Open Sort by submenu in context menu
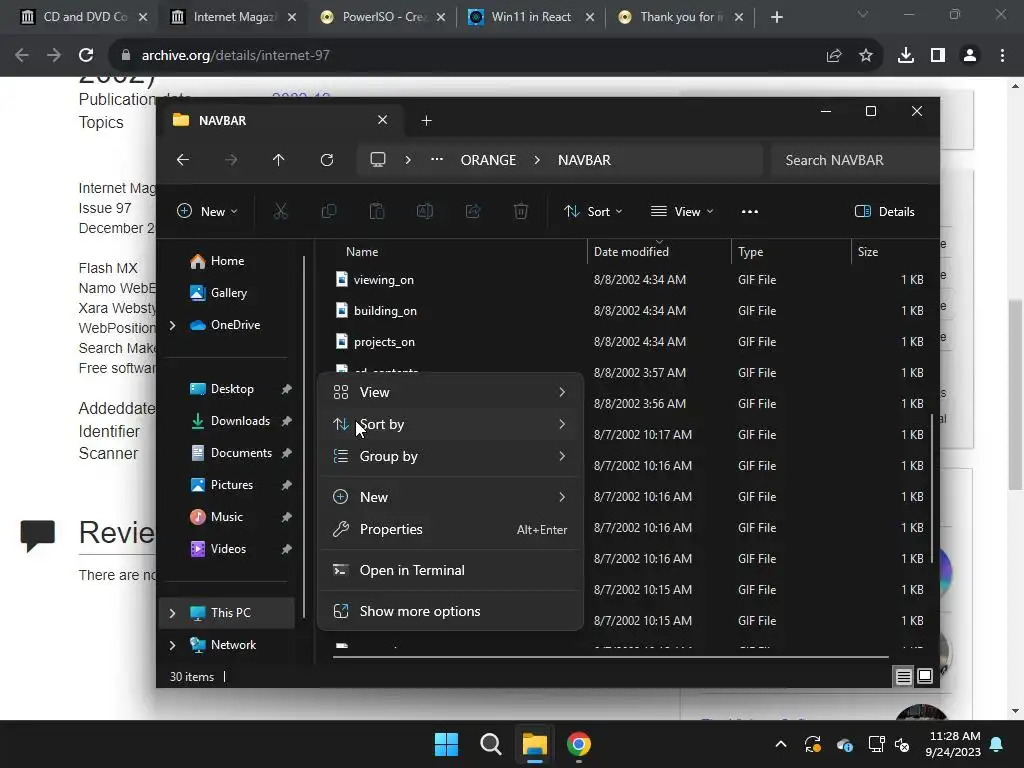This screenshot has height=768, width=1024. click(x=450, y=424)
